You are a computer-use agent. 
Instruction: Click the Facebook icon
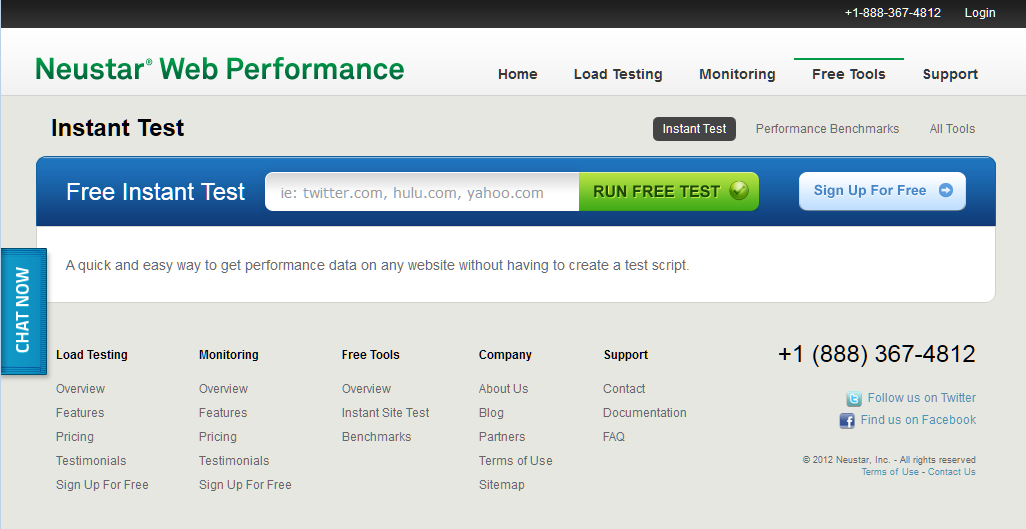click(x=847, y=420)
